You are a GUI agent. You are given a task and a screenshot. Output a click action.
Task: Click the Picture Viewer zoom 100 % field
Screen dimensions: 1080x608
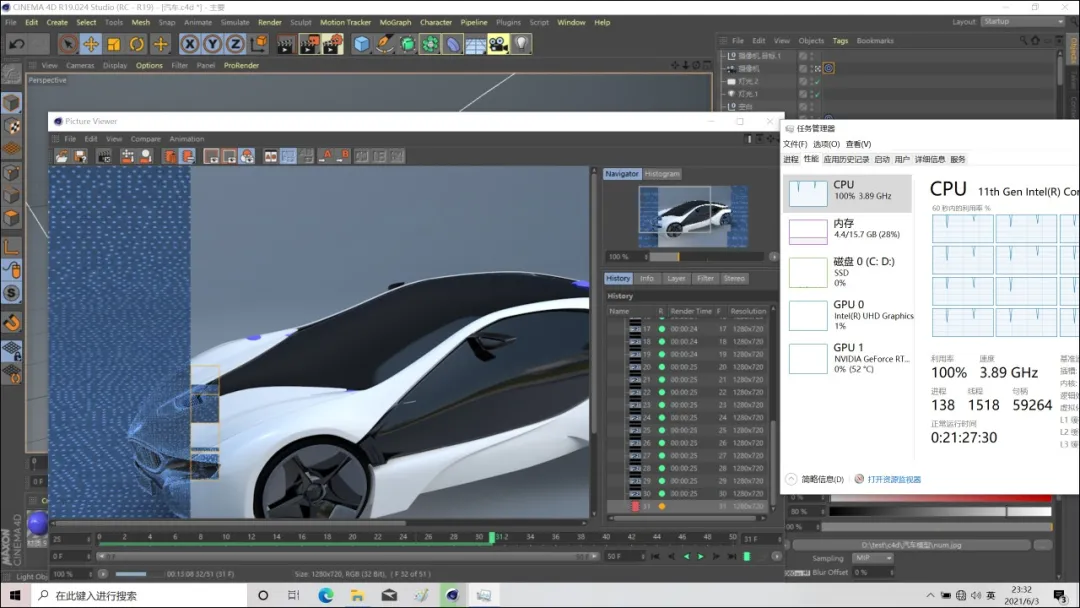point(74,574)
